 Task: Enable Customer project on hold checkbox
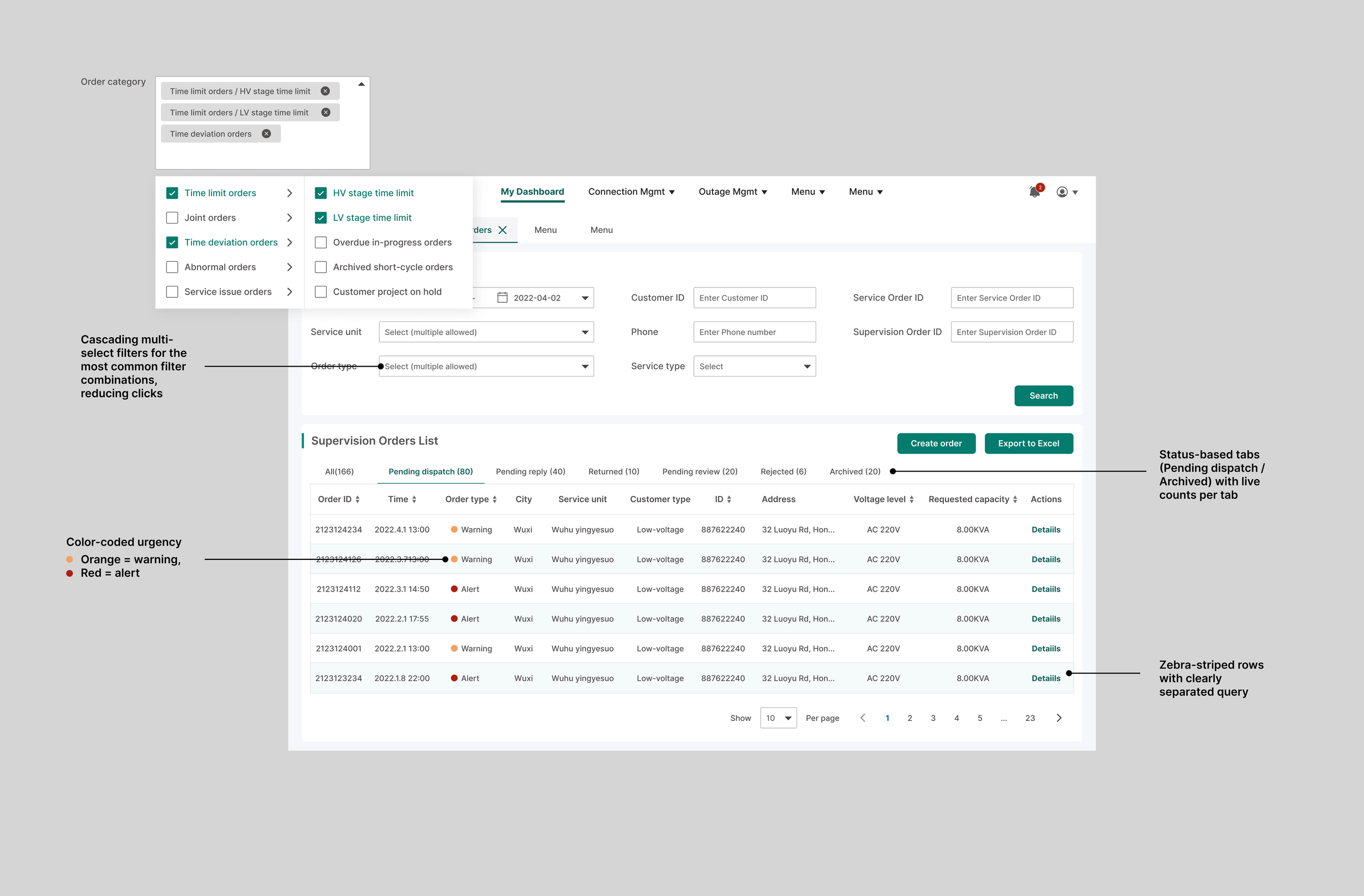pyautogui.click(x=321, y=292)
